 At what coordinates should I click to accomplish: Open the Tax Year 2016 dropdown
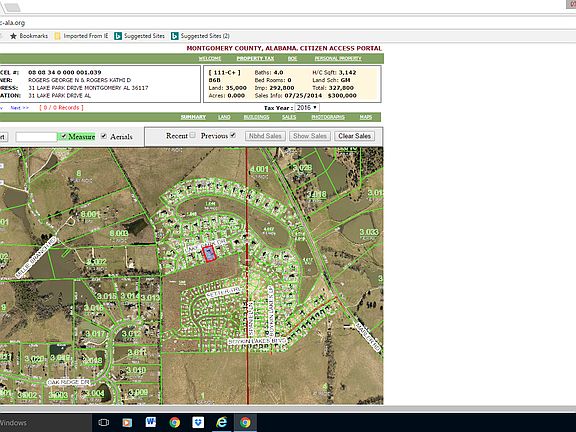coord(307,108)
